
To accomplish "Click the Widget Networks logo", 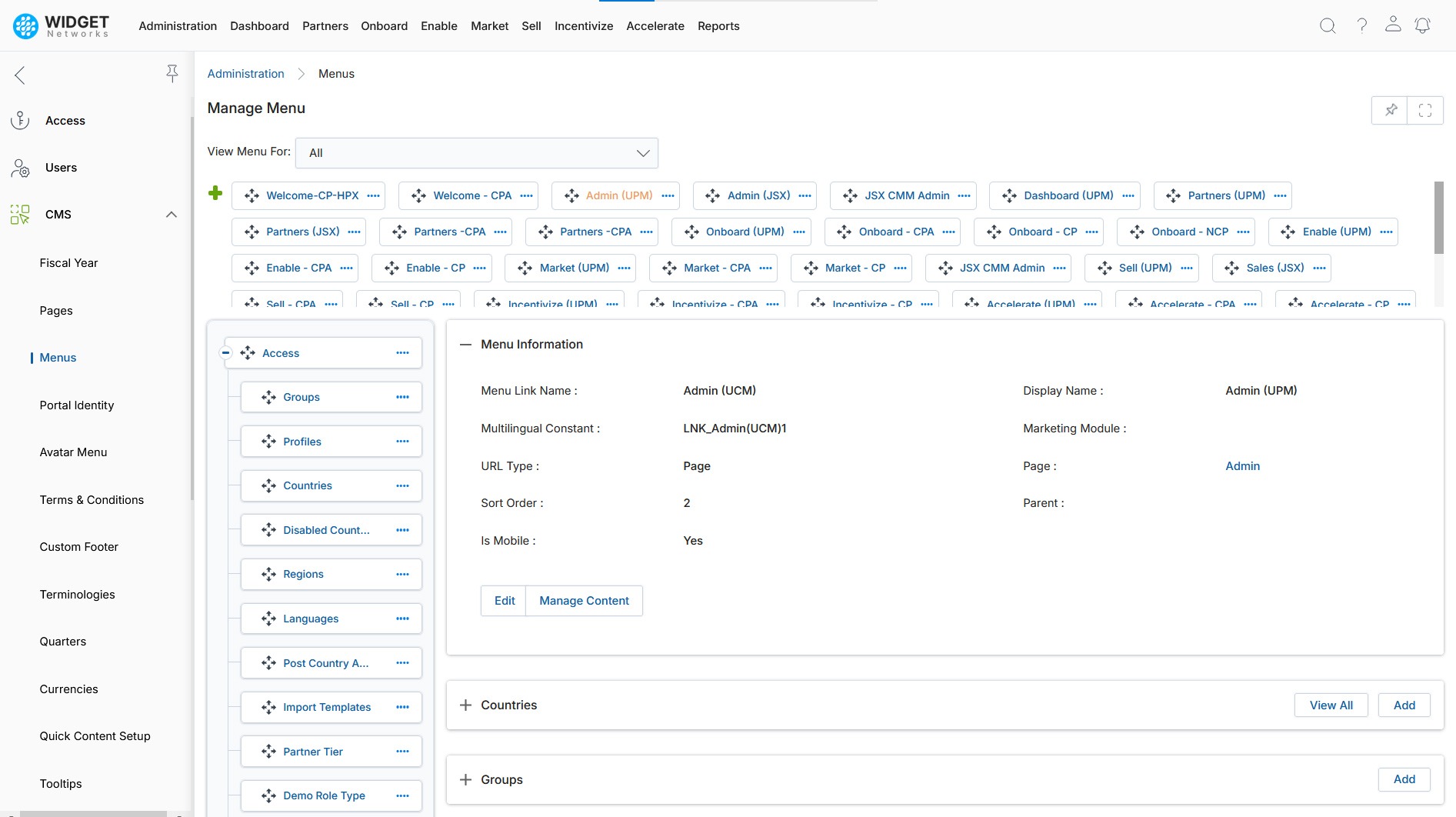I will (x=61, y=26).
